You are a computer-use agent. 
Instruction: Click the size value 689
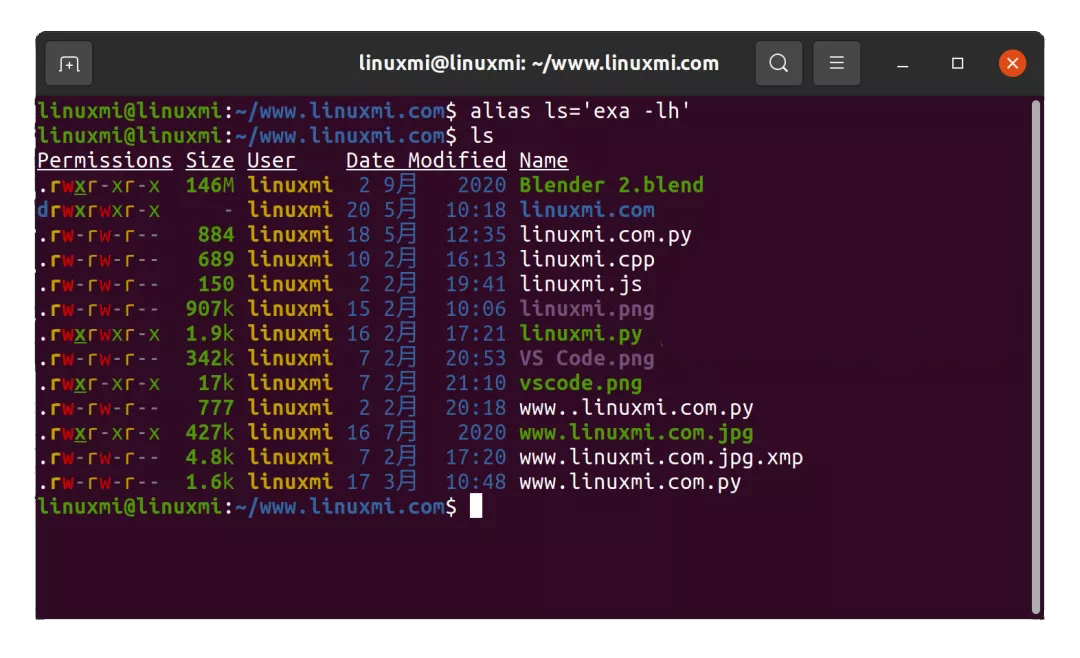pyautogui.click(x=216, y=260)
